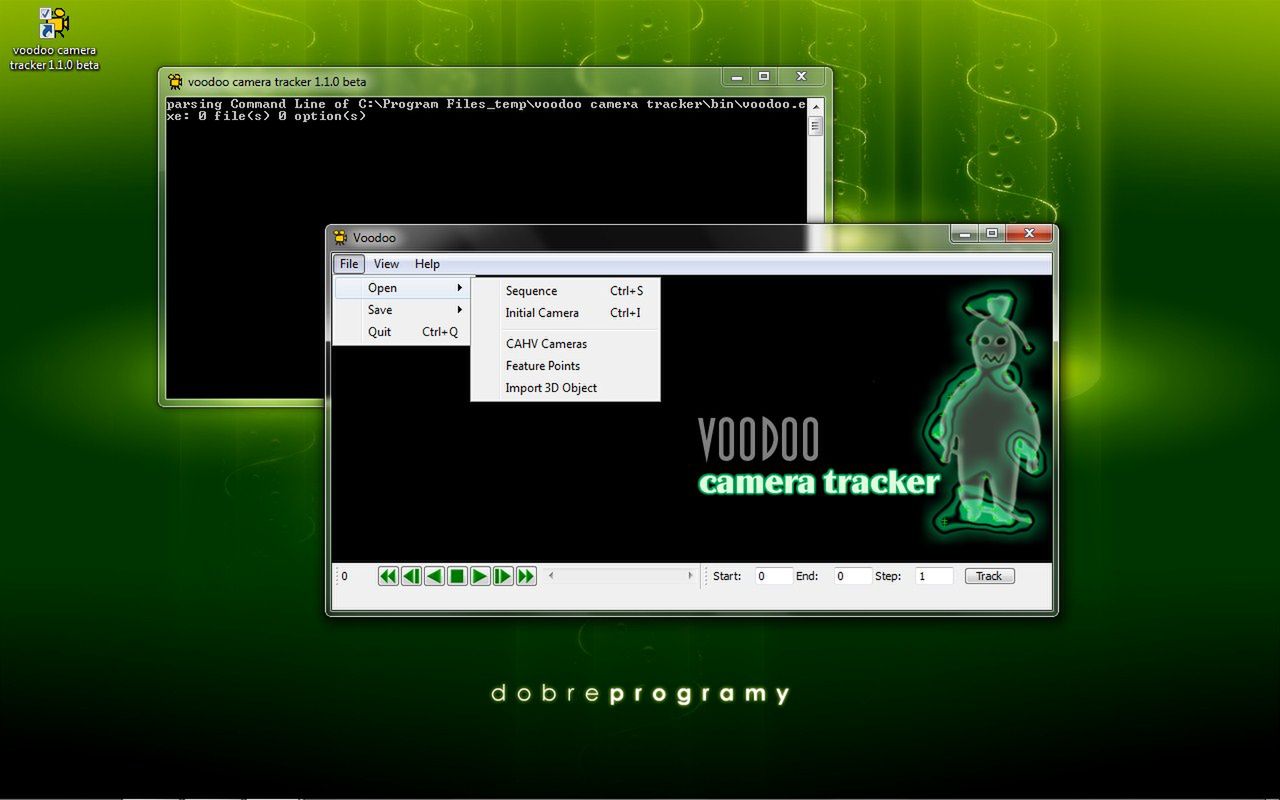
Task: Click the console scrollbar thumb
Action: pos(815,126)
